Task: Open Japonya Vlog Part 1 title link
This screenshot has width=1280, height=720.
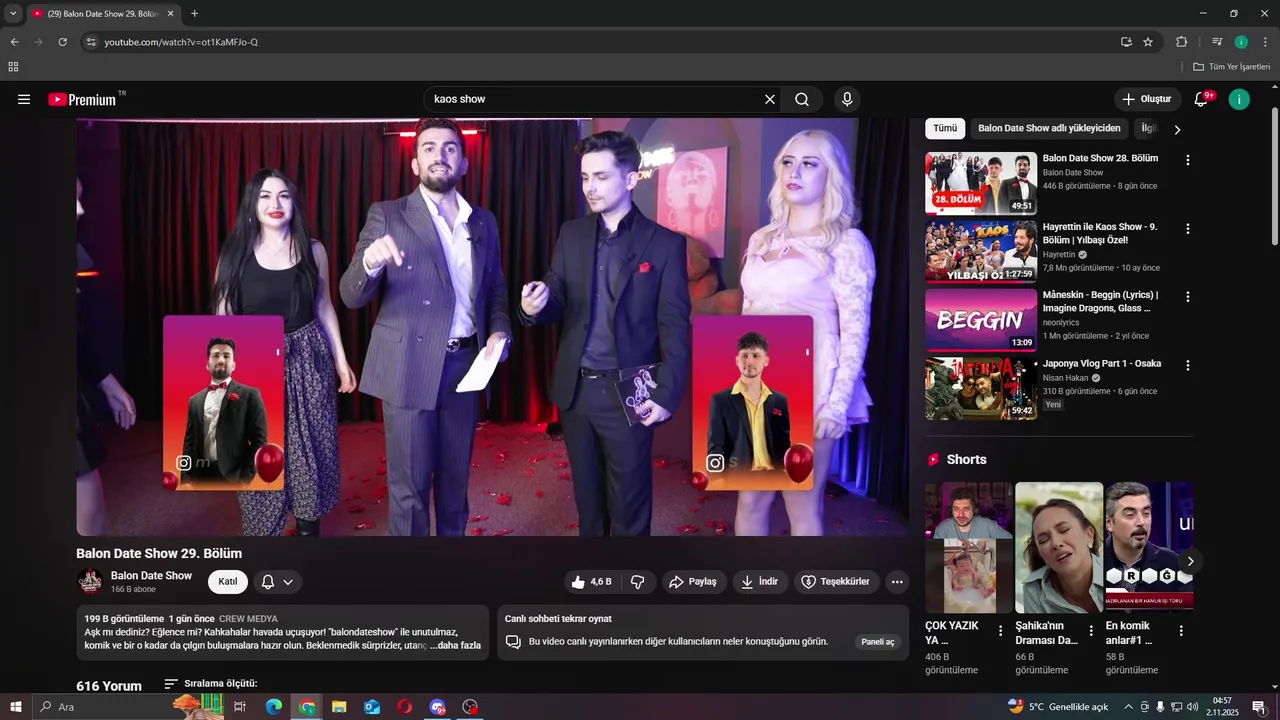Action: [x=1101, y=364]
